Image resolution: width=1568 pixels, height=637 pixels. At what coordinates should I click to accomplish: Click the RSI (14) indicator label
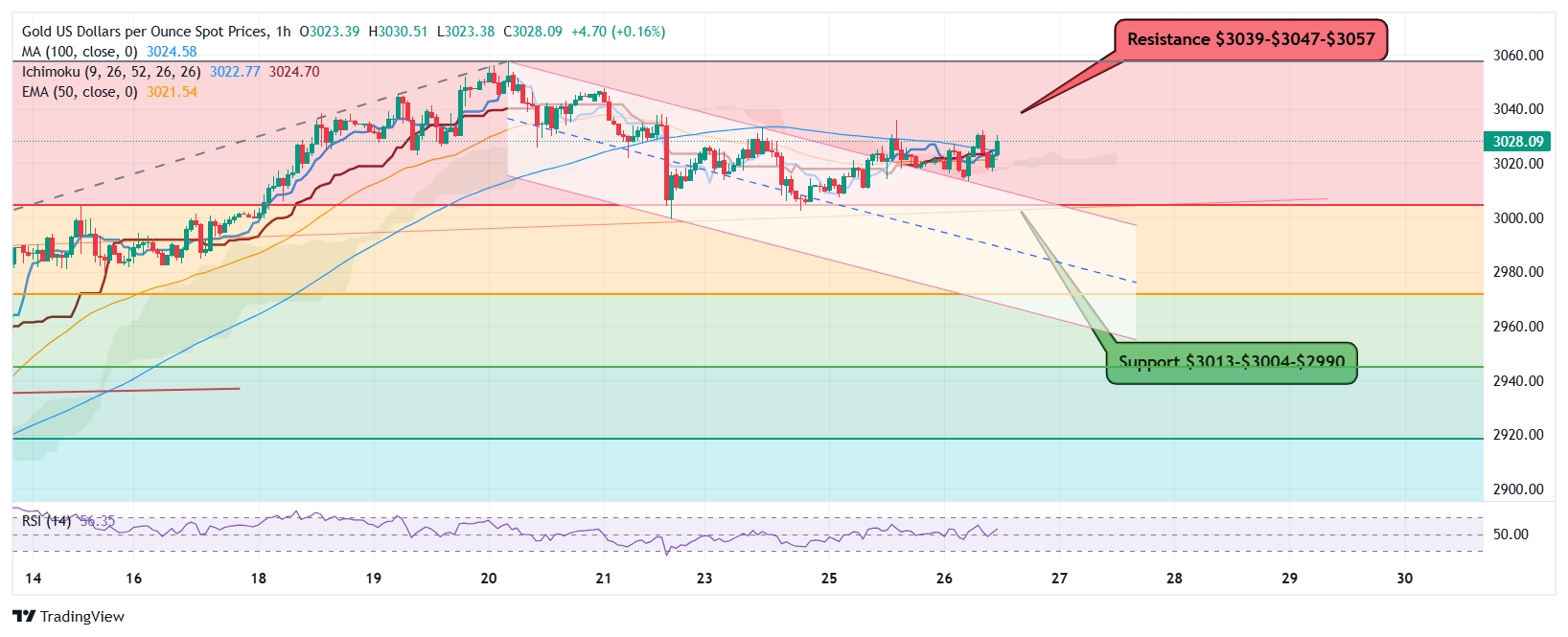pos(47,521)
